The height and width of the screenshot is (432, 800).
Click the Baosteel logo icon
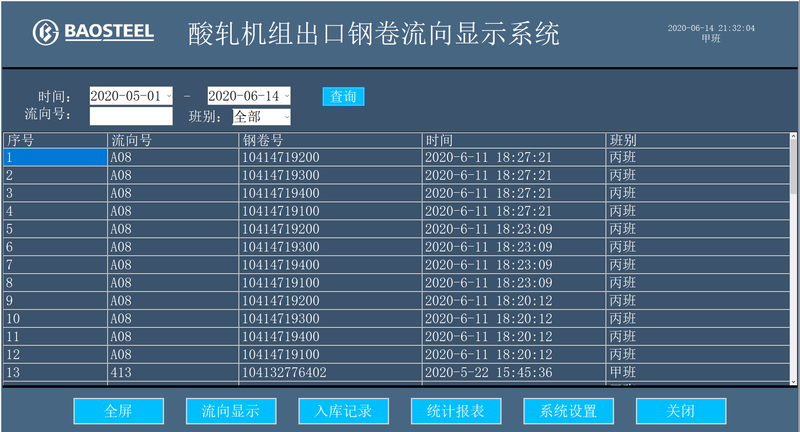(x=46, y=32)
